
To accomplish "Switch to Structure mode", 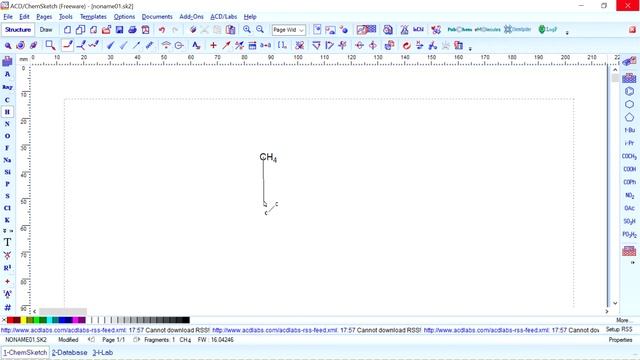I will [x=18, y=30].
